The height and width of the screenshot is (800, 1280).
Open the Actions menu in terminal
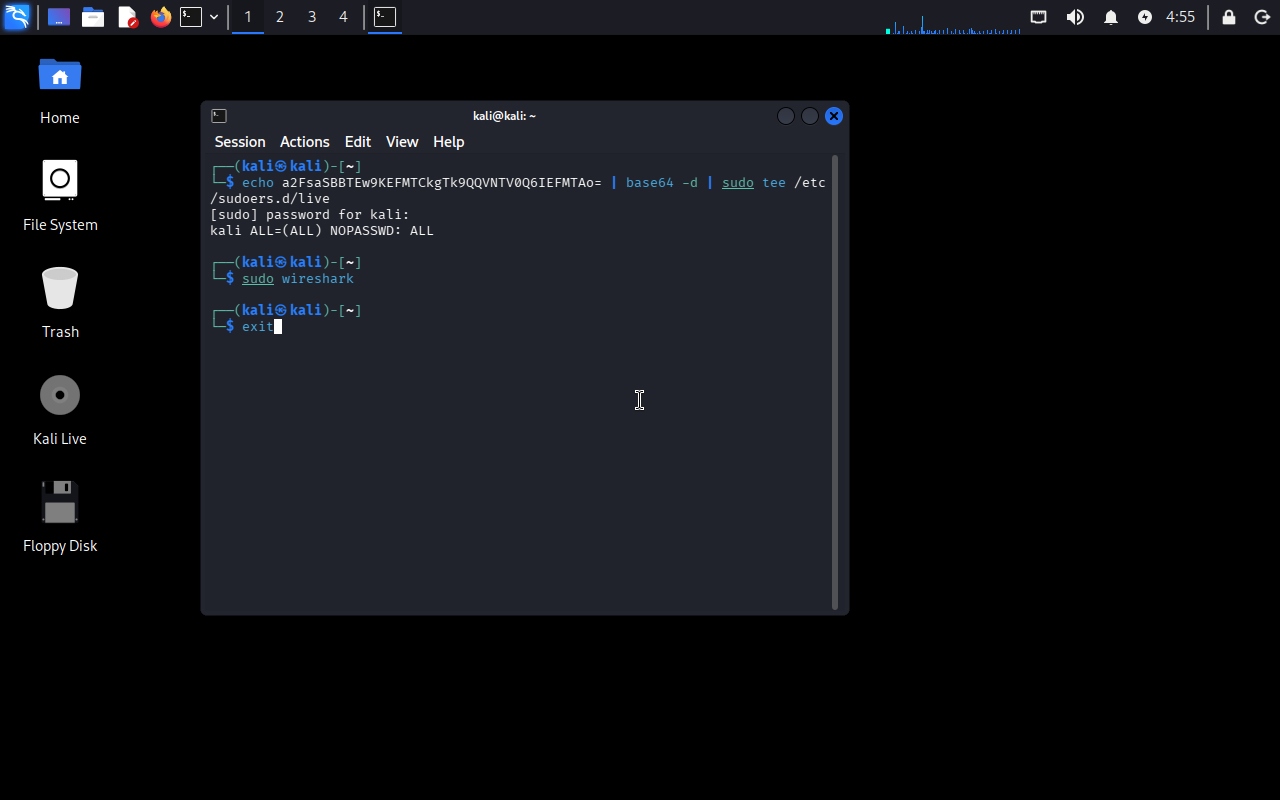pyautogui.click(x=304, y=142)
